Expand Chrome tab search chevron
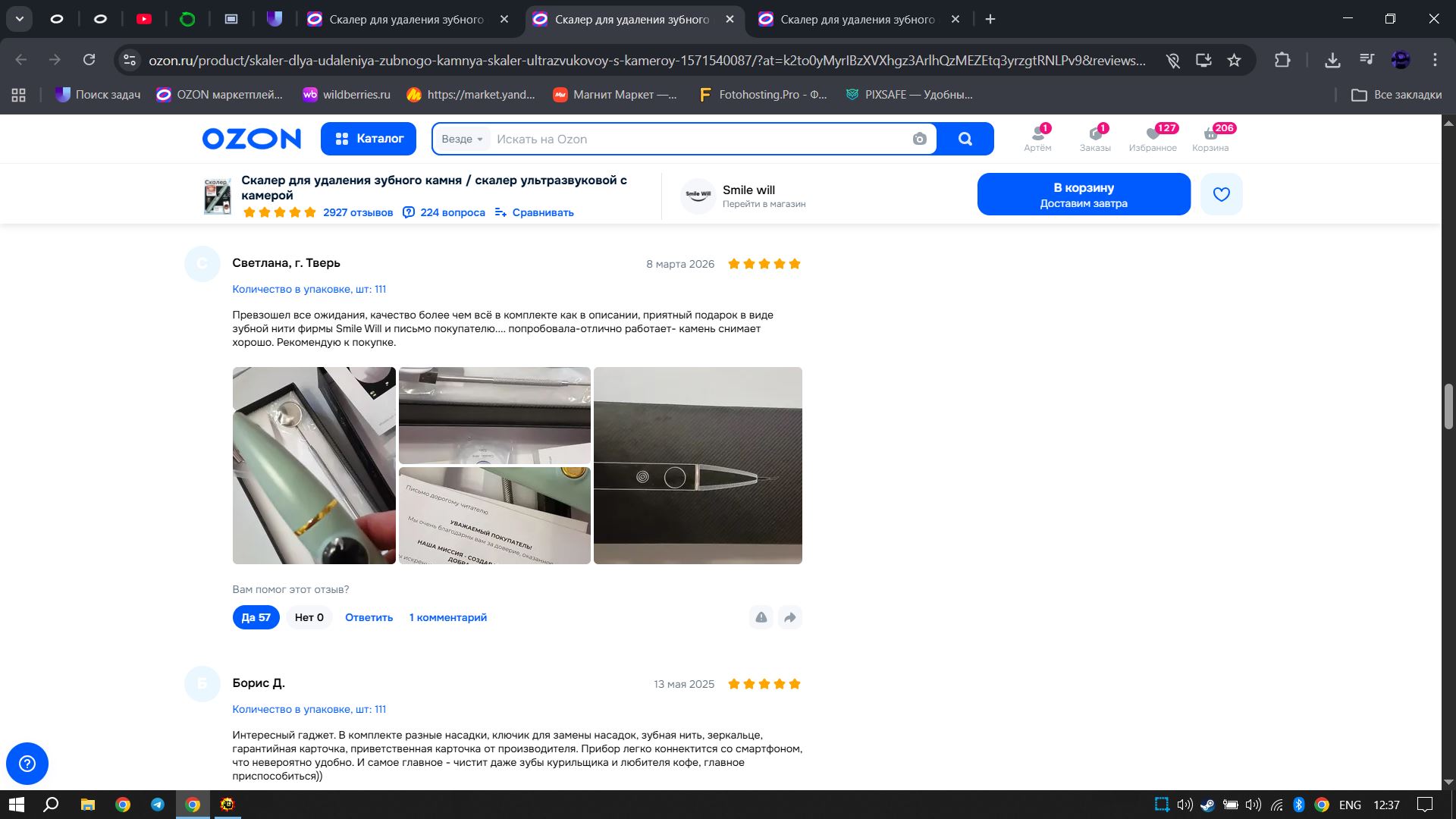 (20, 19)
